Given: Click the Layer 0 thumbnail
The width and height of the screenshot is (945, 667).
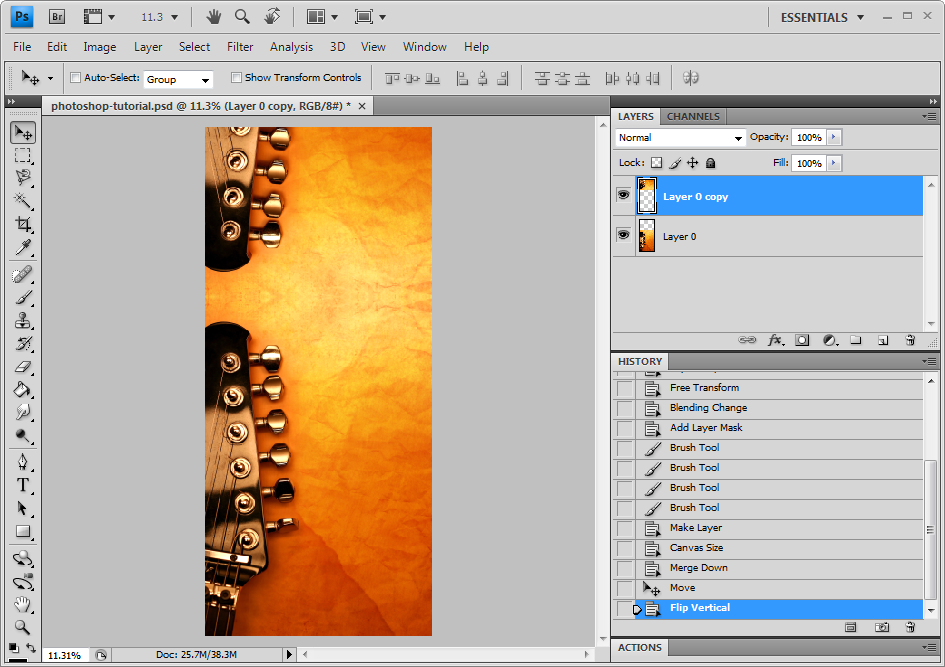Looking at the screenshot, I should [647, 236].
